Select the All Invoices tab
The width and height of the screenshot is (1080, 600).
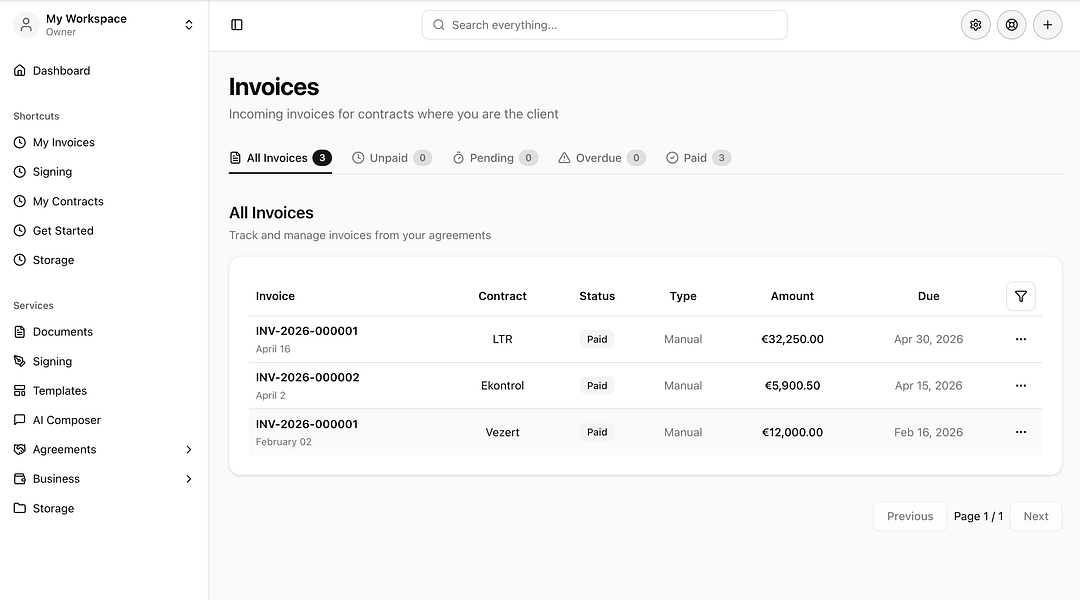[x=280, y=158]
